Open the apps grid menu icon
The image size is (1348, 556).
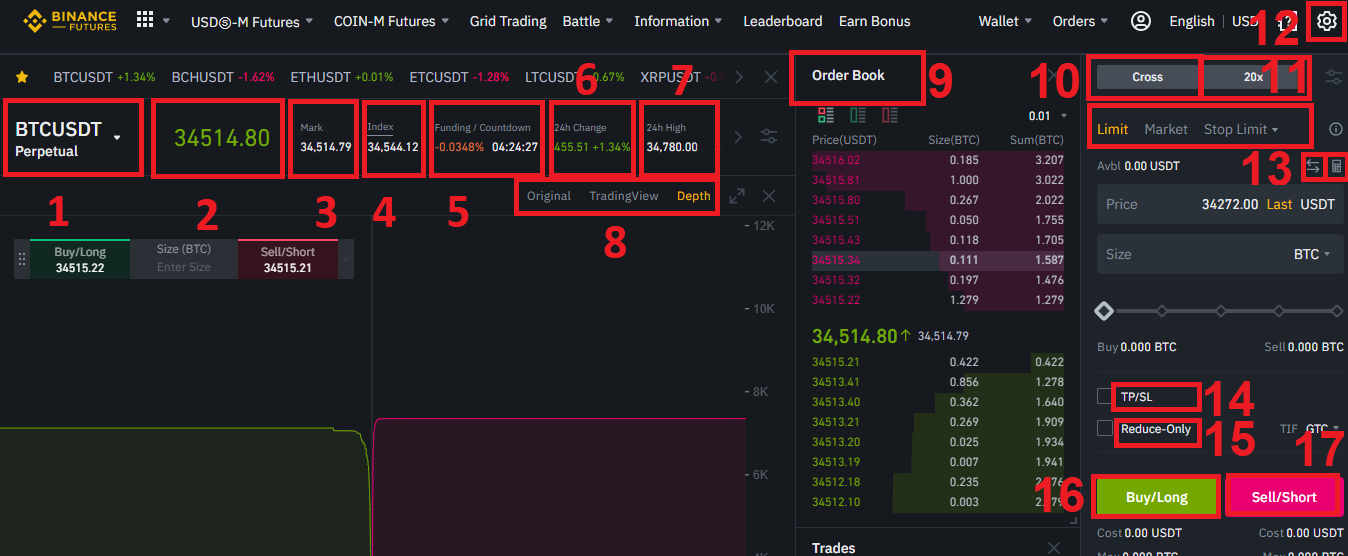click(x=145, y=20)
